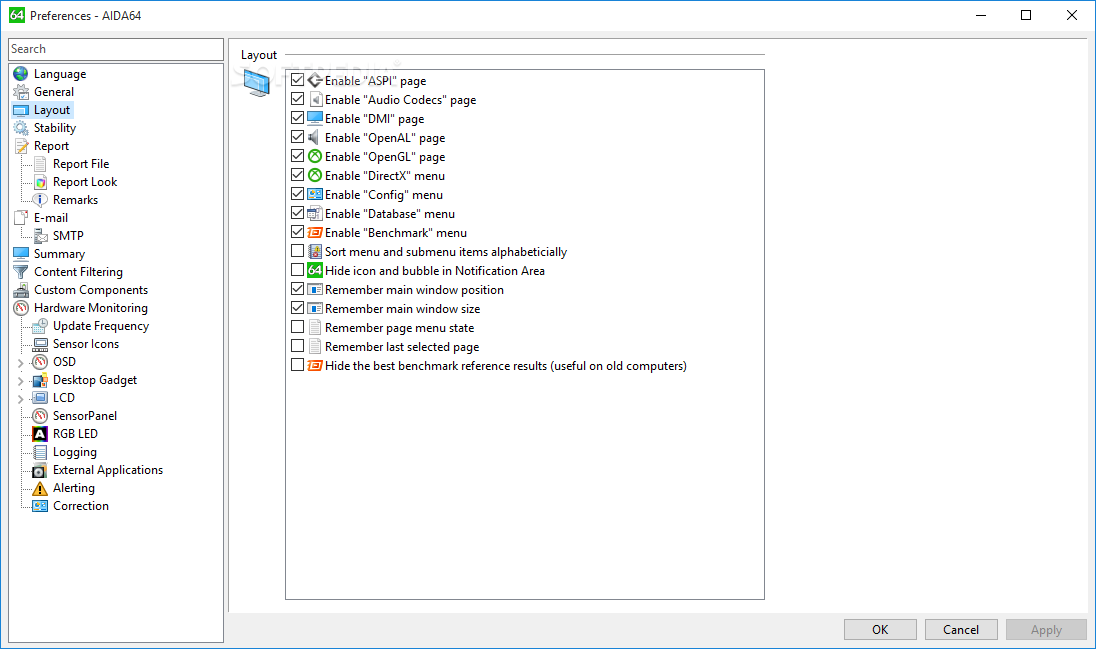Check Hide best benchmark reference results
This screenshot has height=649, width=1096.
(x=298, y=365)
